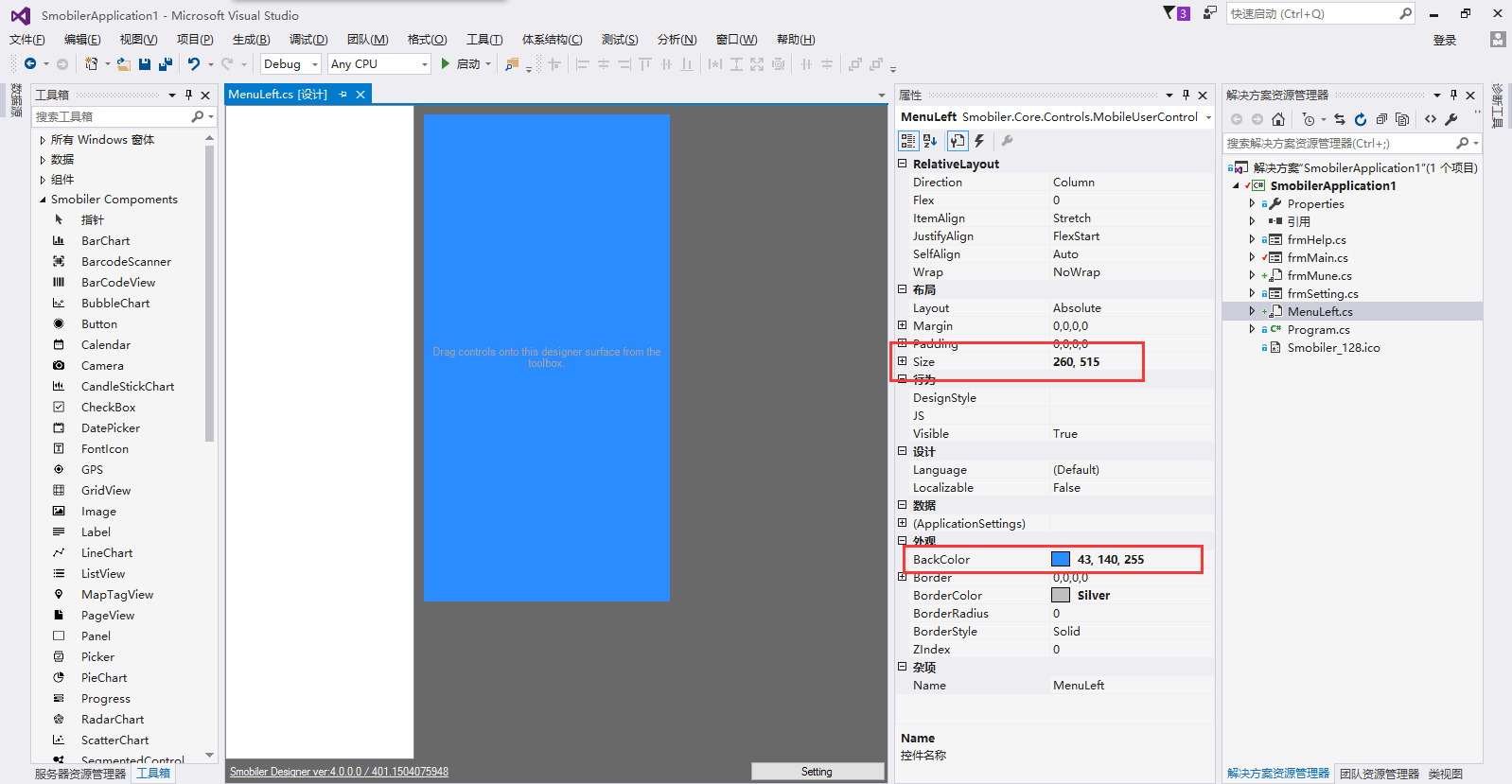Viewport: 1512px width, 784px height.
Task: Show Categorized view in the Properties panel
Action: pos(908,141)
